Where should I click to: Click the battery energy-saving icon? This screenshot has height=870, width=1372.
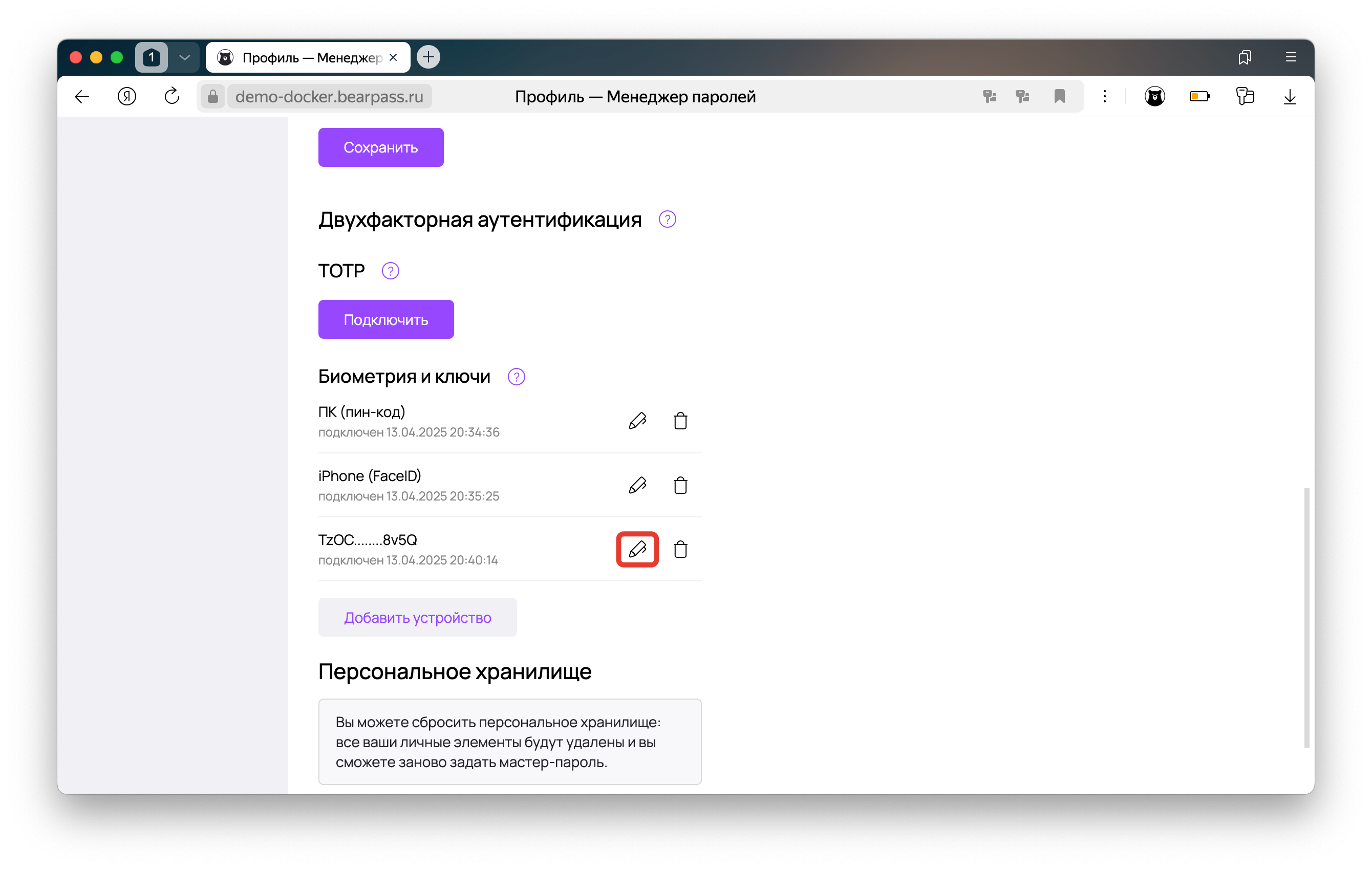[x=1200, y=96]
